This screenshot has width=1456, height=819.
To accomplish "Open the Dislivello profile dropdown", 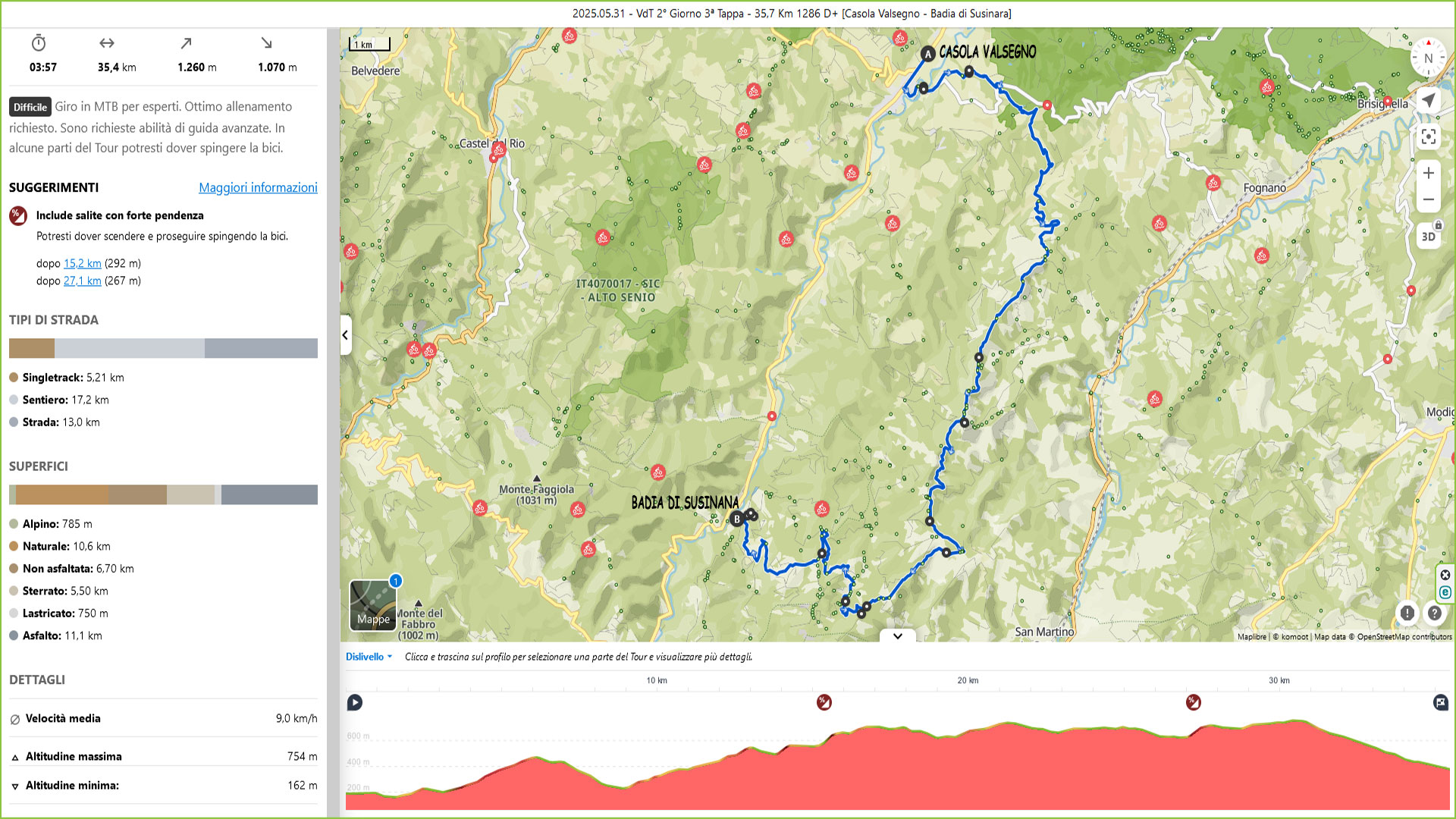I will click(x=369, y=657).
